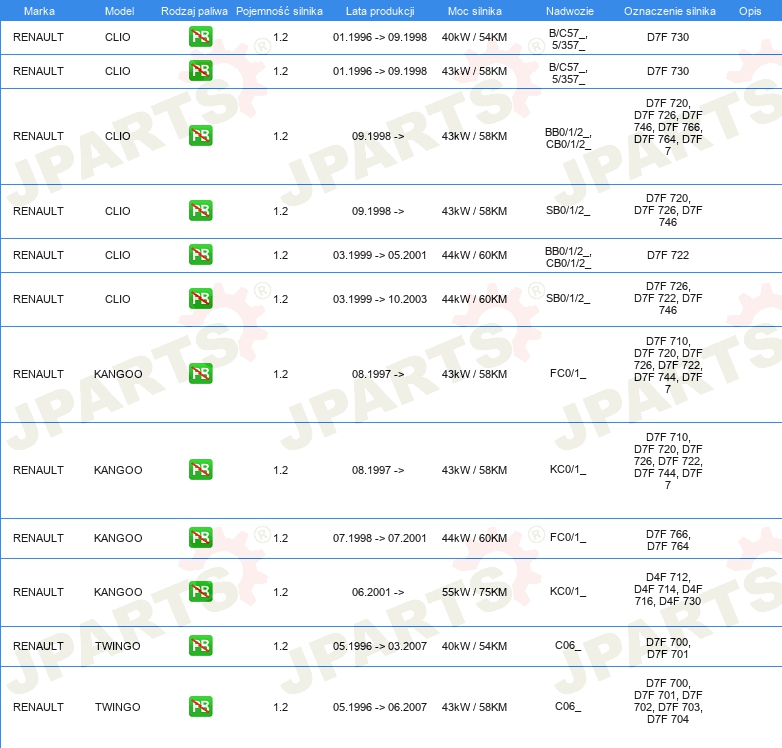Click SB0/1/2_ body in the 44kW/60KM row
This screenshot has height=748, width=782.
[568, 298]
